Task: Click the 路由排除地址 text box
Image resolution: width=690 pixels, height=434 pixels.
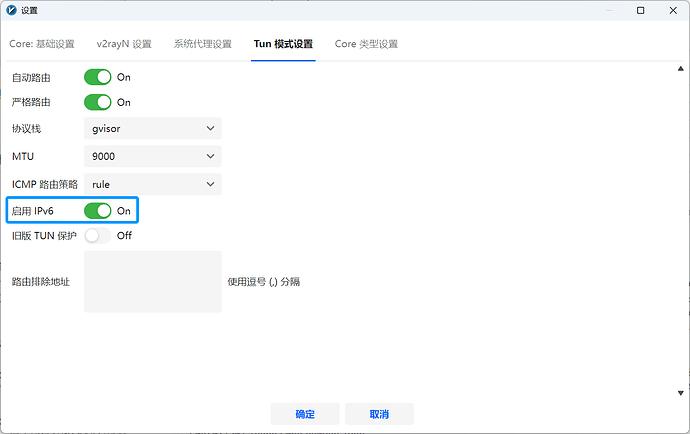Action: pos(153,282)
